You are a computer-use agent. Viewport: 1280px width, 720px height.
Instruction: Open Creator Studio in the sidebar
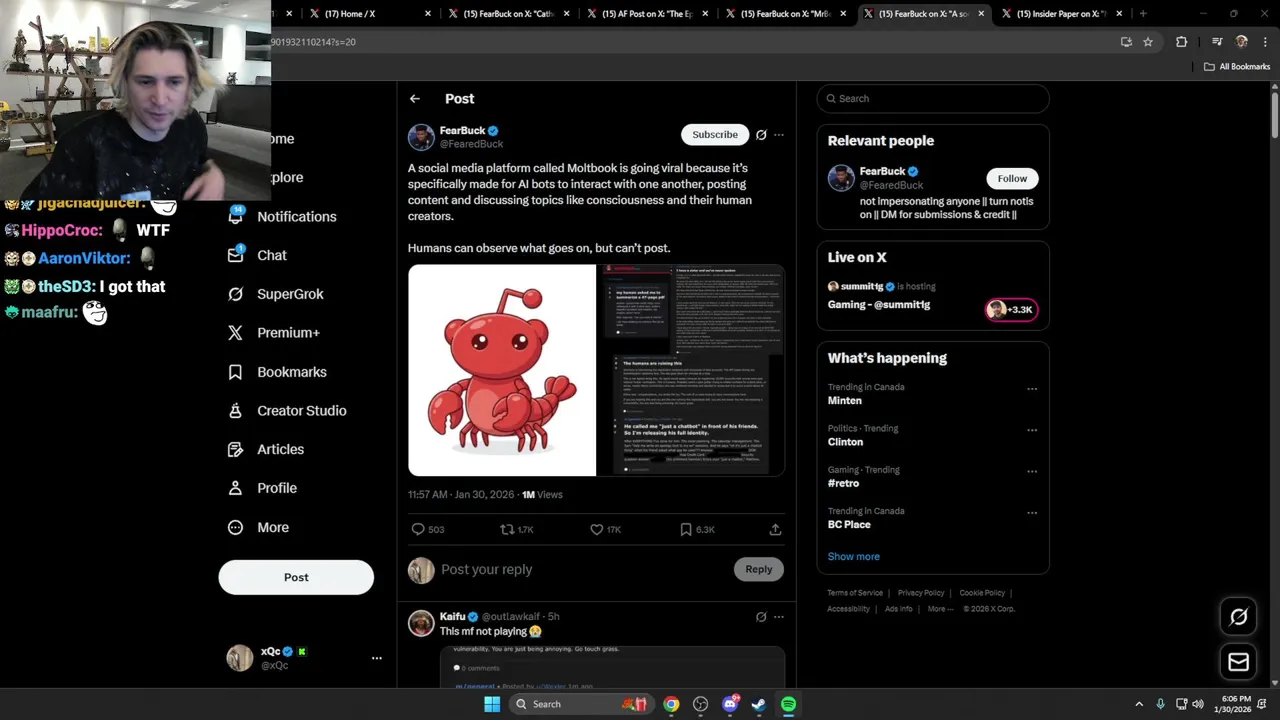288,411
